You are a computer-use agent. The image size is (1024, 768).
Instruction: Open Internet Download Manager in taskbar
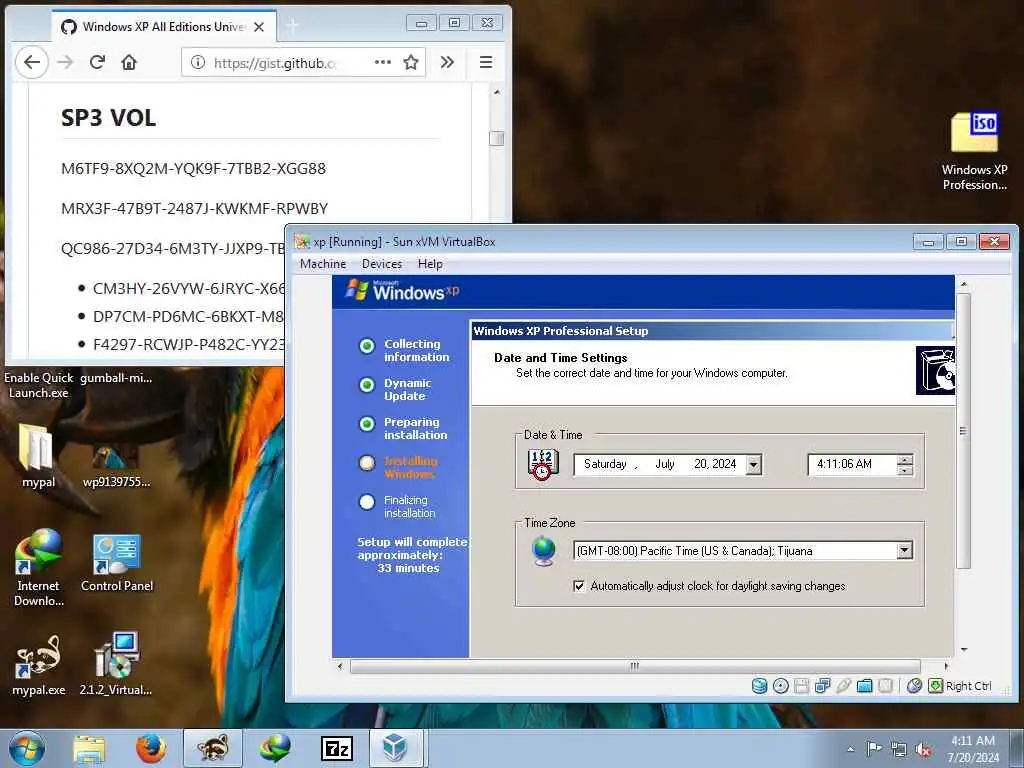click(x=275, y=748)
